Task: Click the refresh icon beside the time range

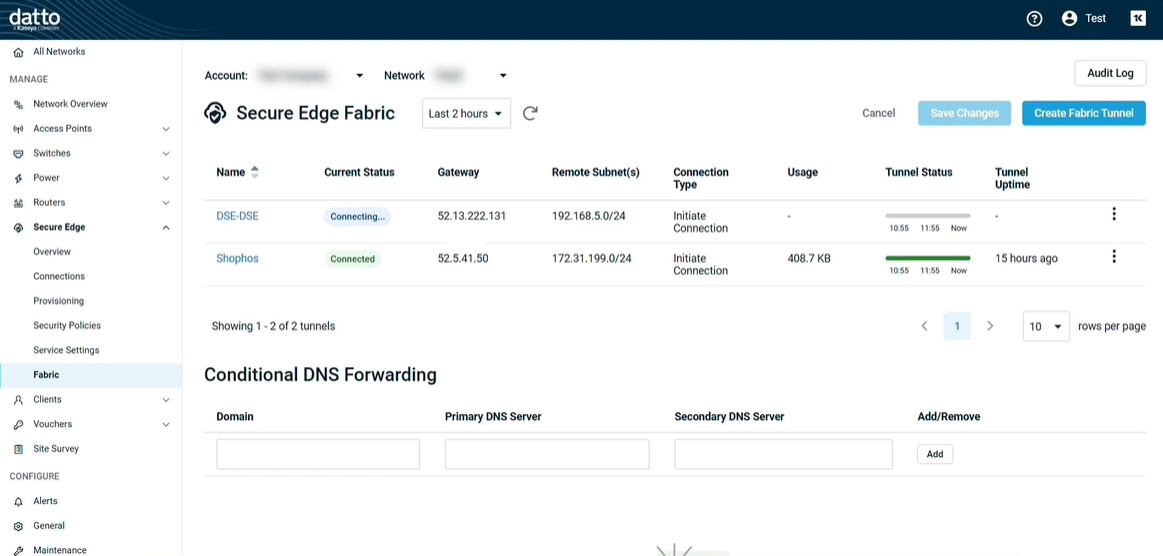Action: pos(530,113)
